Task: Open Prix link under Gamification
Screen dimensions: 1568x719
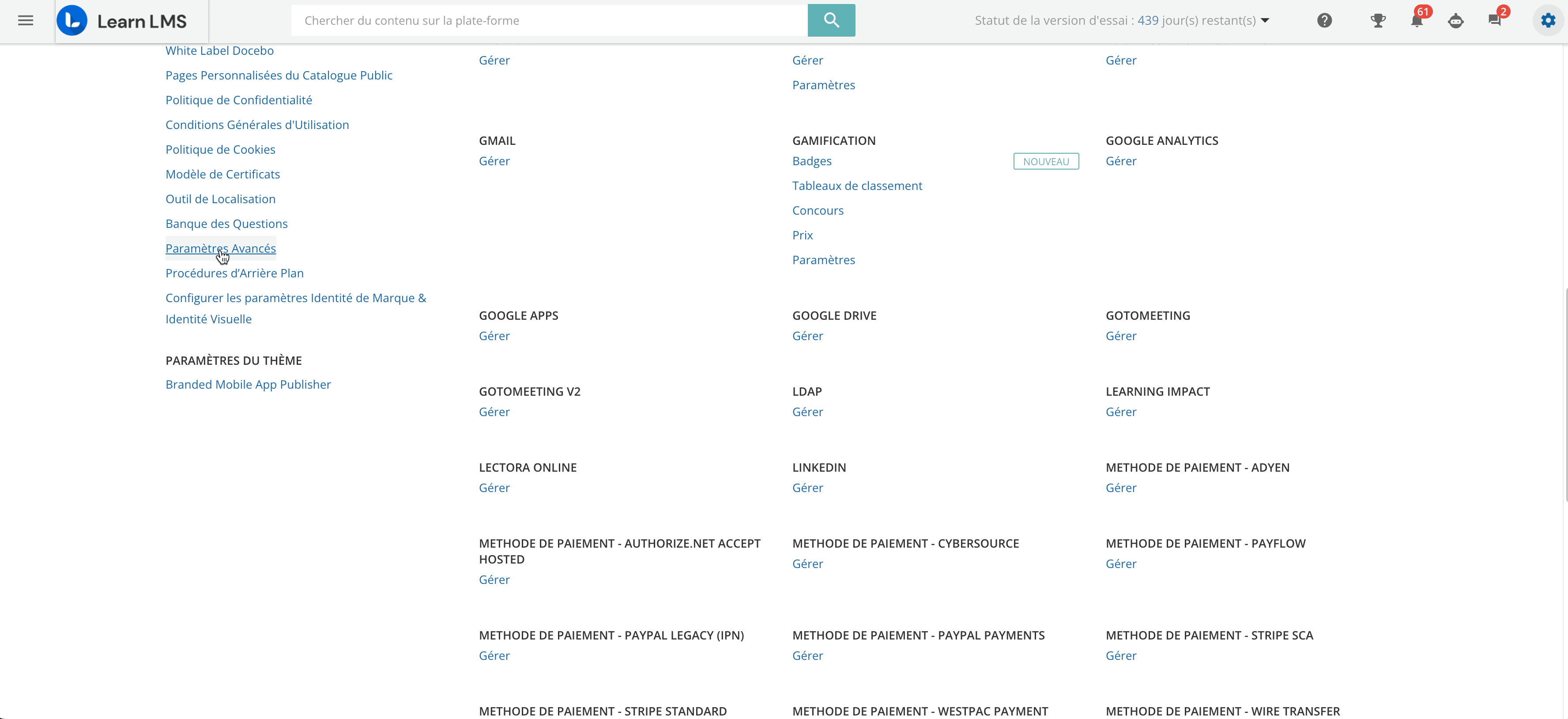Action: click(x=802, y=235)
